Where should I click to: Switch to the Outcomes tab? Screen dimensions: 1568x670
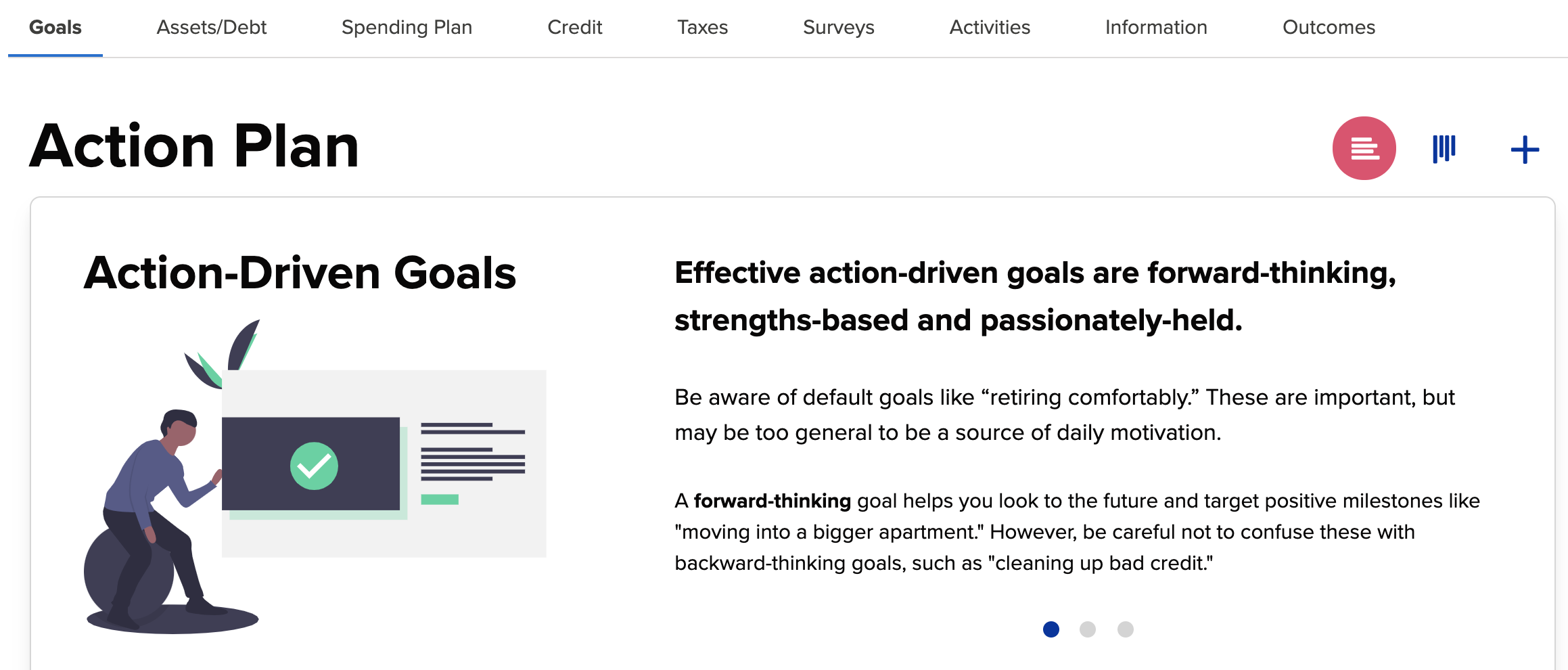pos(1329,28)
